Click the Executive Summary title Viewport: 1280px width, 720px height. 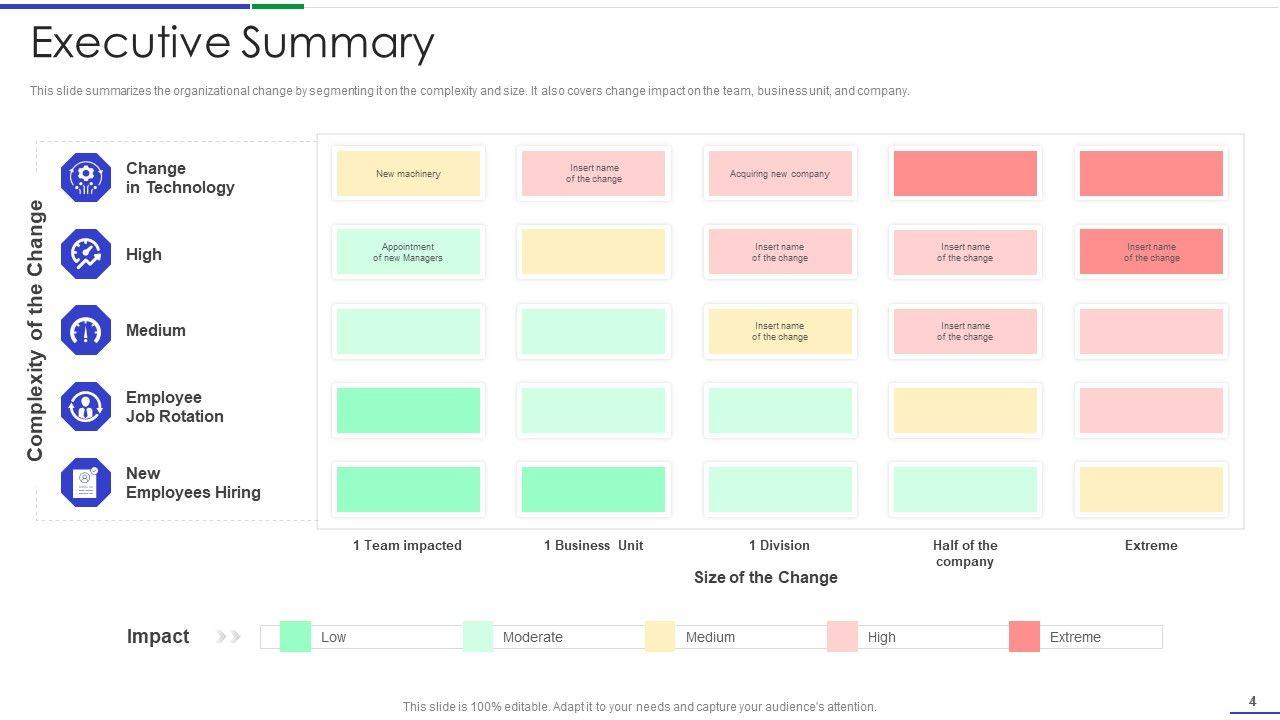233,43
